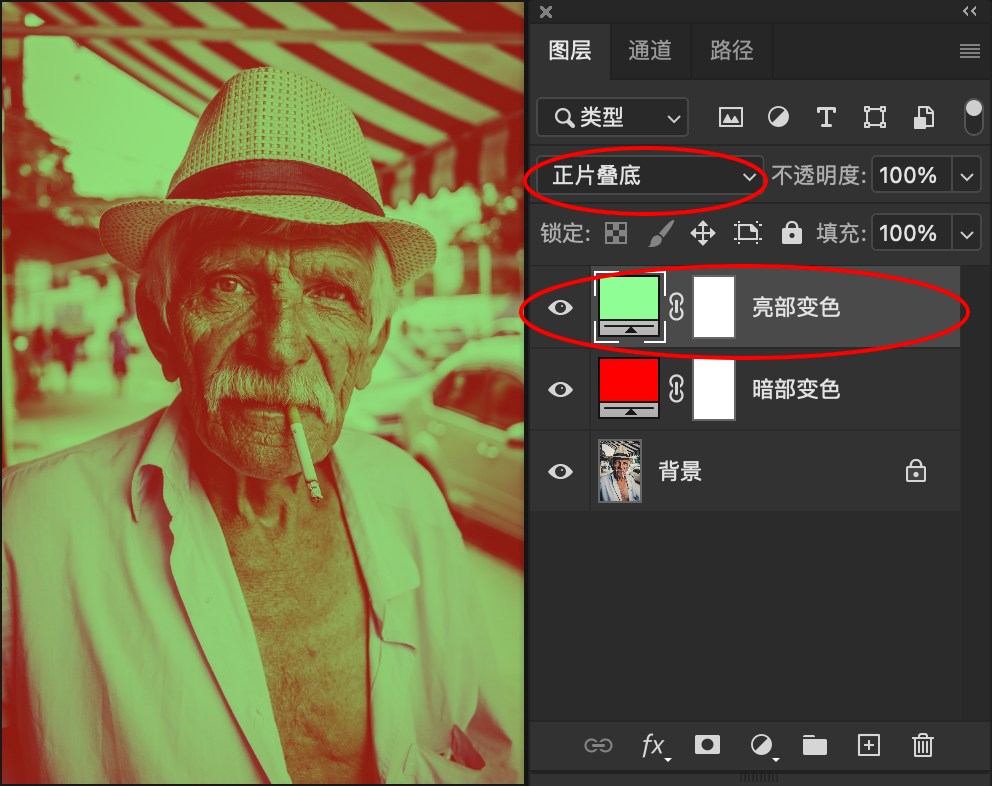Click the 亮部变色 layer name
Screen dimensions: 992x786
(x=796, y=307)
